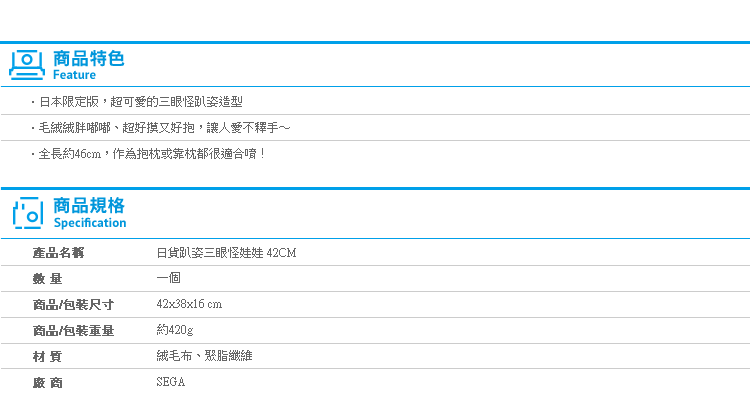Image resolution: width=750 pixels, height=397 pixels.
Task: Select the 商品/包裝尺寸 row label
Action: point(73,305)
